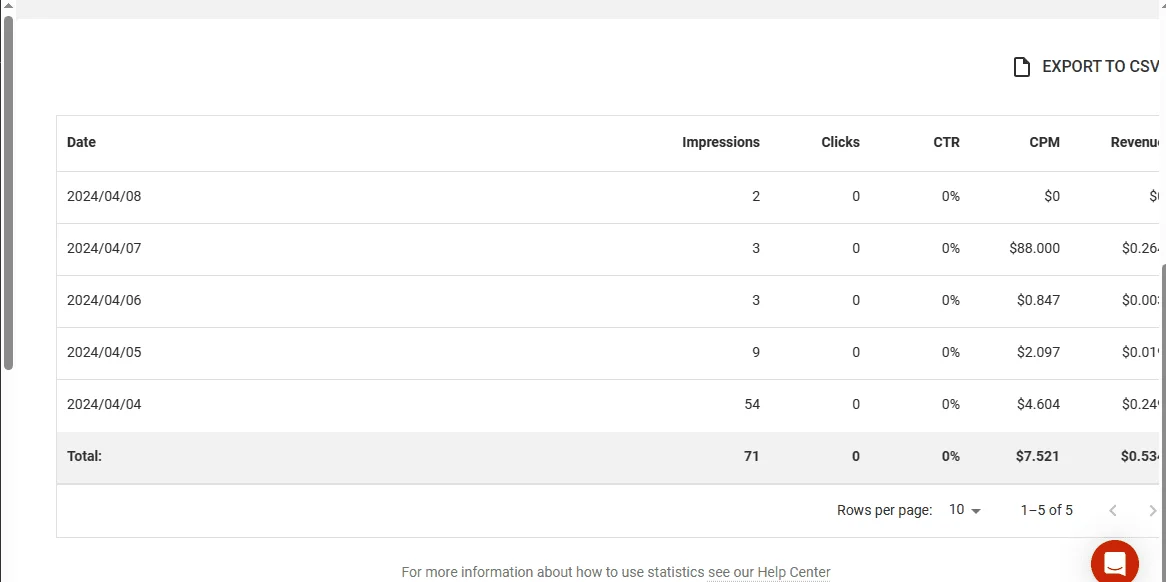Sort by the CPM column header
This screenshot has height=582, width=1166.
coord(1044,142)
